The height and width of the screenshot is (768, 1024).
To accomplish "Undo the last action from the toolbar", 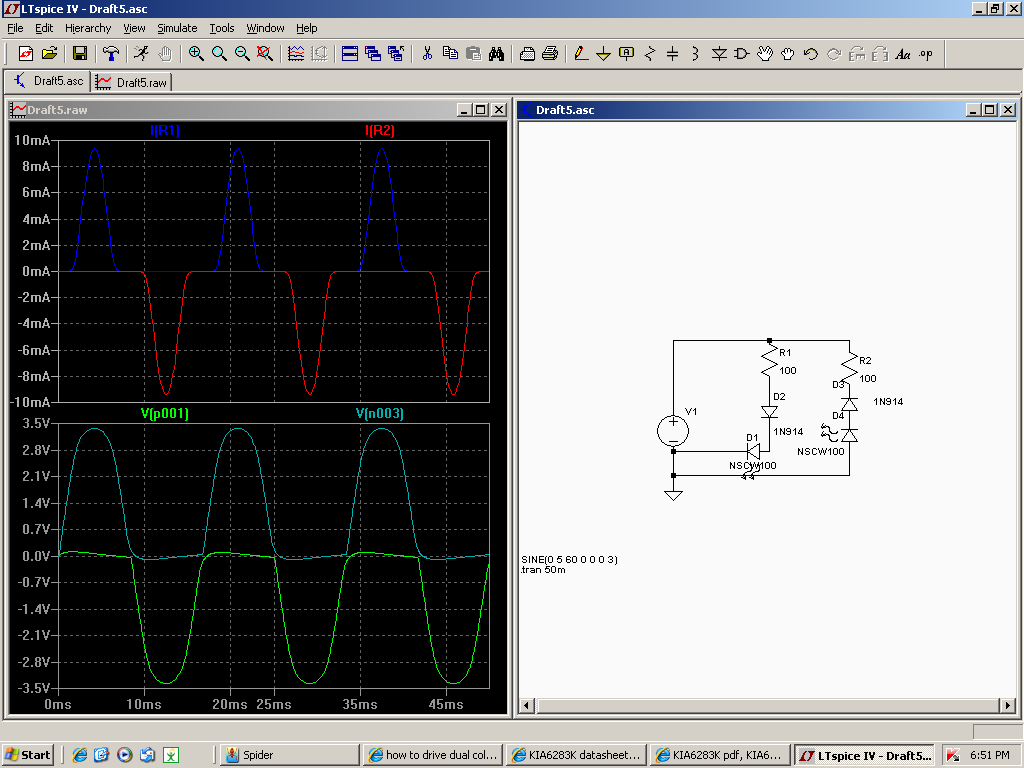I will [810, 54].
